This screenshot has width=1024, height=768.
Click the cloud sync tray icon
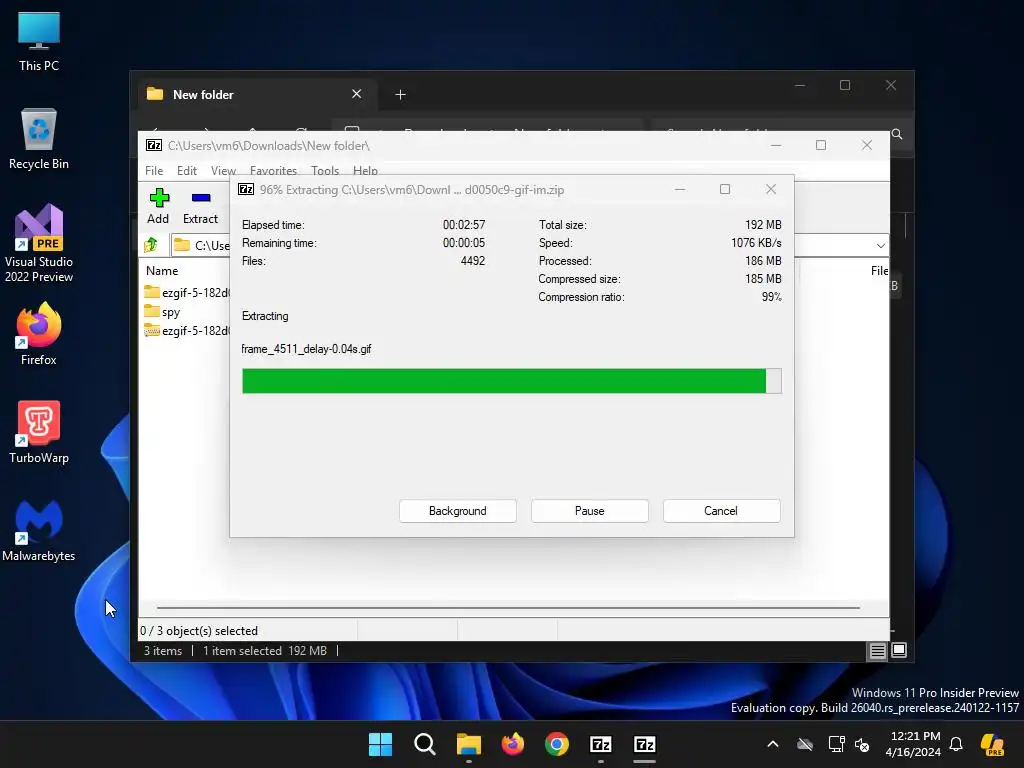(x=805, y=744)
